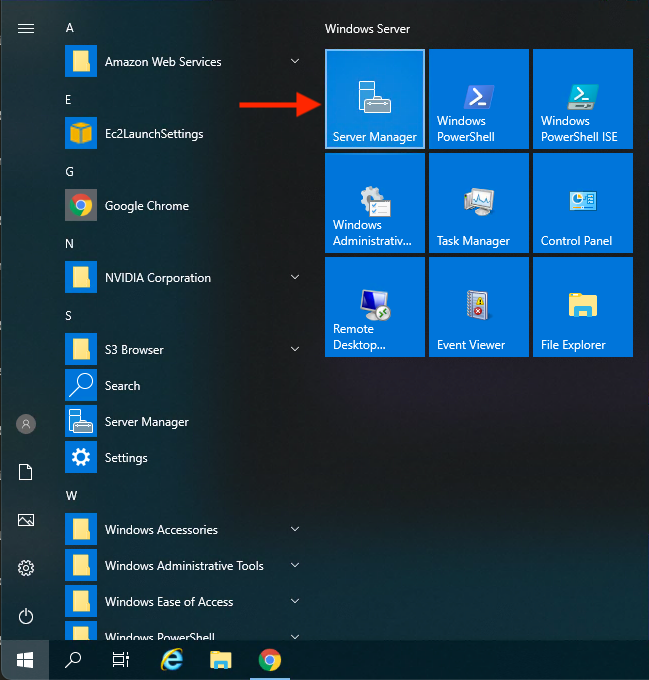Open Server Manager in app list

tap(182, 421)
